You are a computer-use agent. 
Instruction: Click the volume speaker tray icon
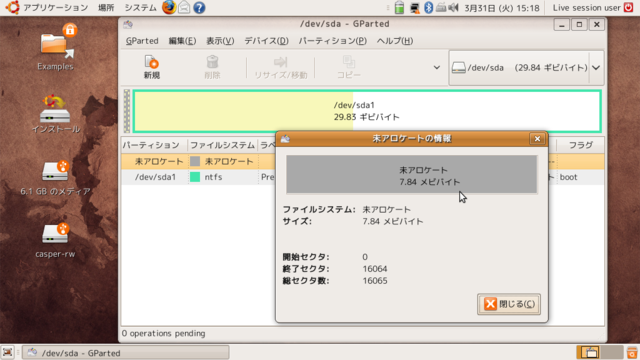pyautogui.click(x=453, y=8)
